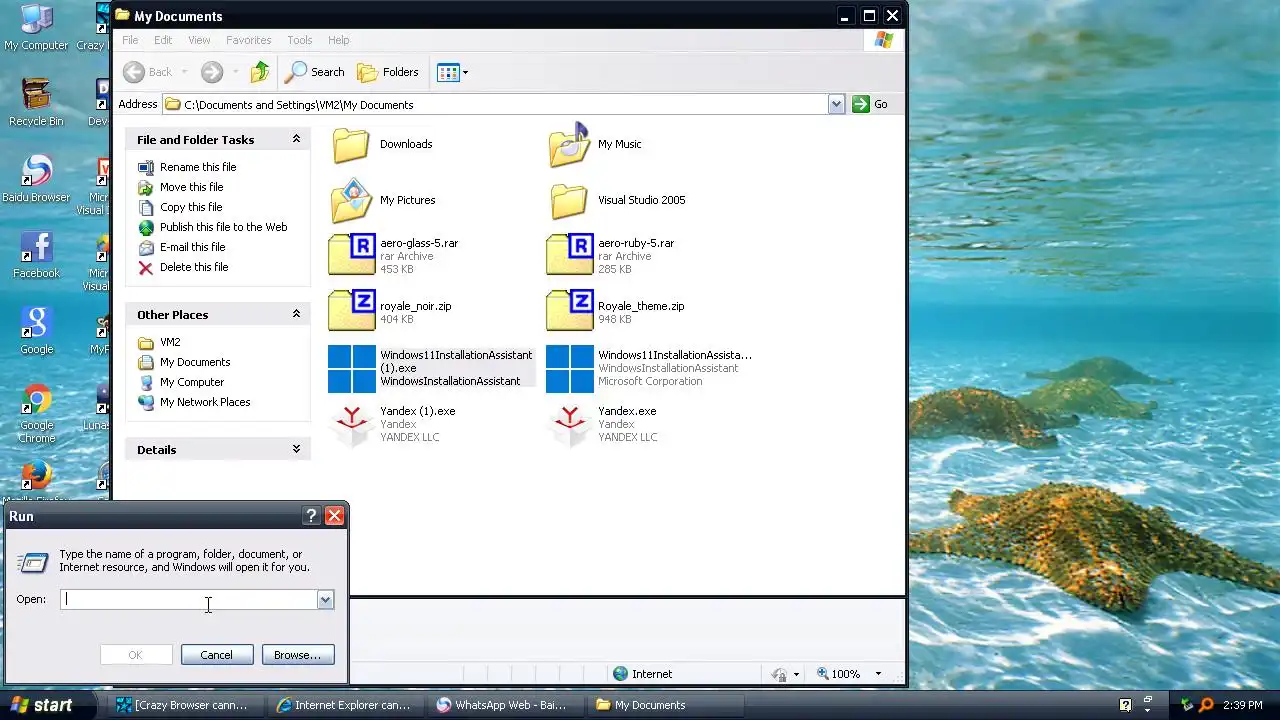The image size is (1280, 720).
Task: Open the View menu
Action: coord(199,40)
